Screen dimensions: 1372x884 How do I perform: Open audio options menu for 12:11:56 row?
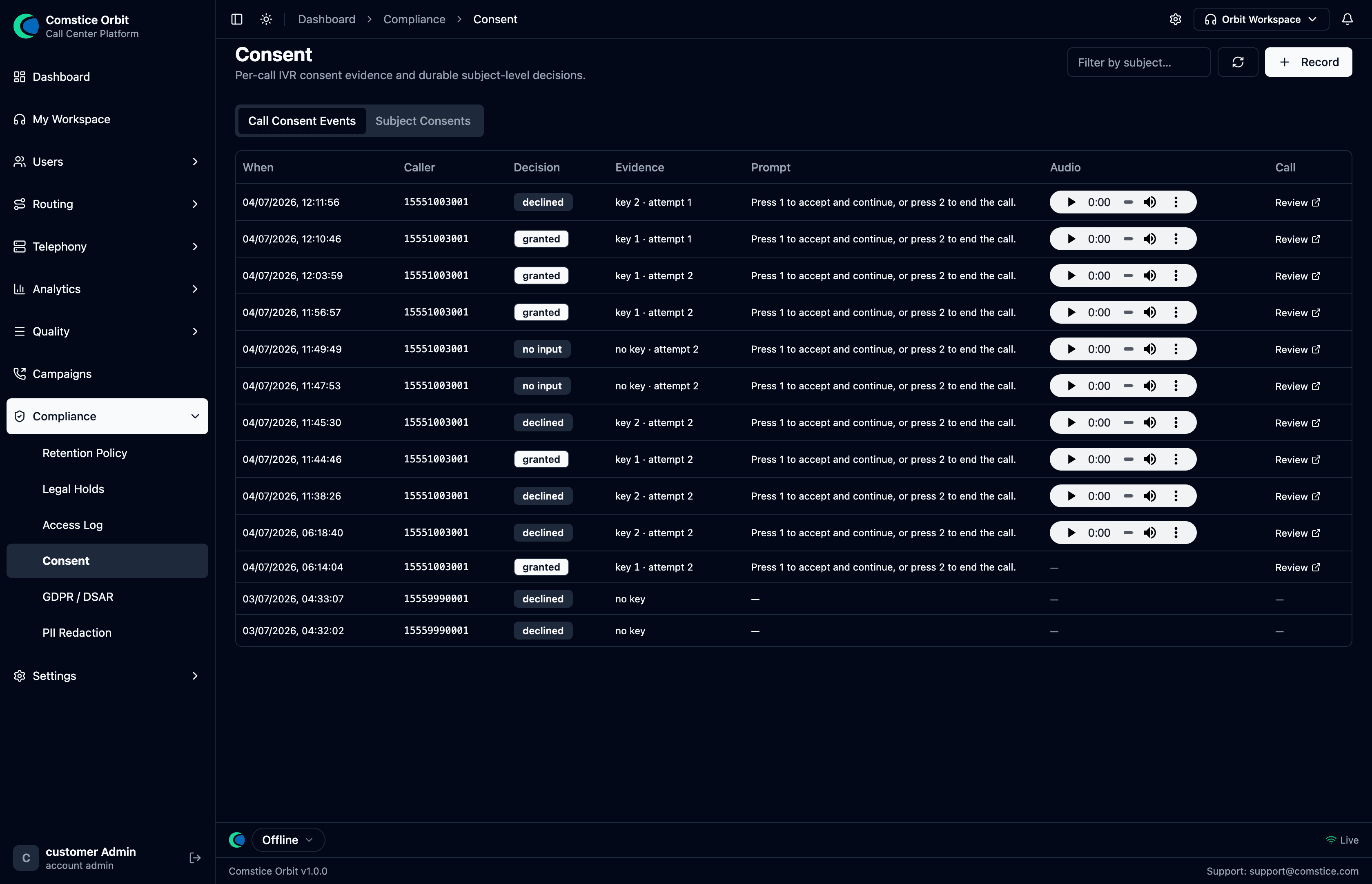[x=1176, y=202]
